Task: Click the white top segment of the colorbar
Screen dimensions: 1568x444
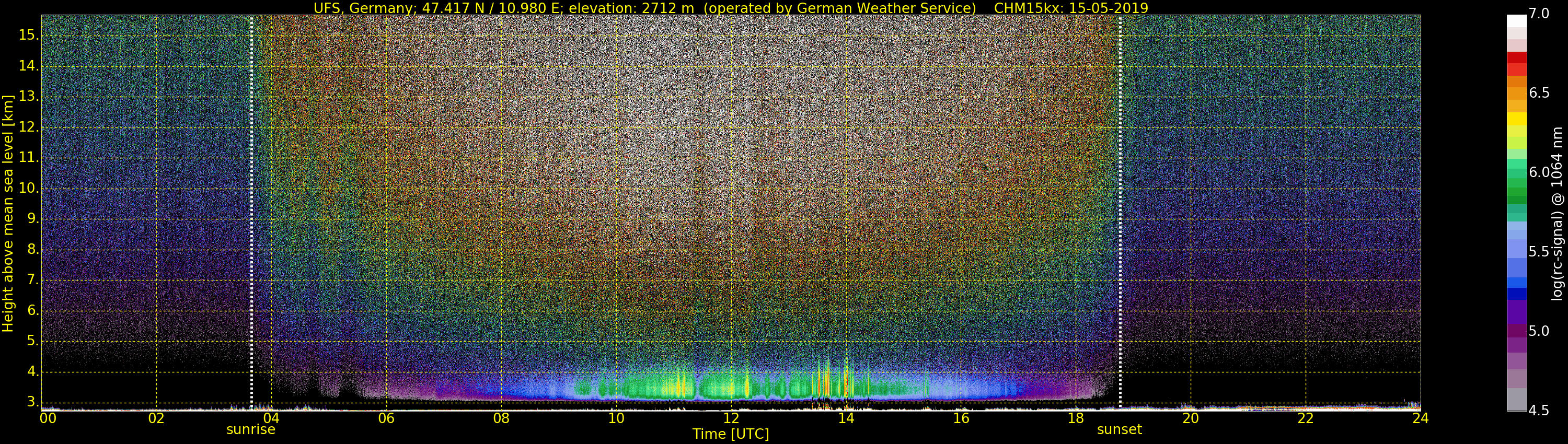Action: [1516, 21]
